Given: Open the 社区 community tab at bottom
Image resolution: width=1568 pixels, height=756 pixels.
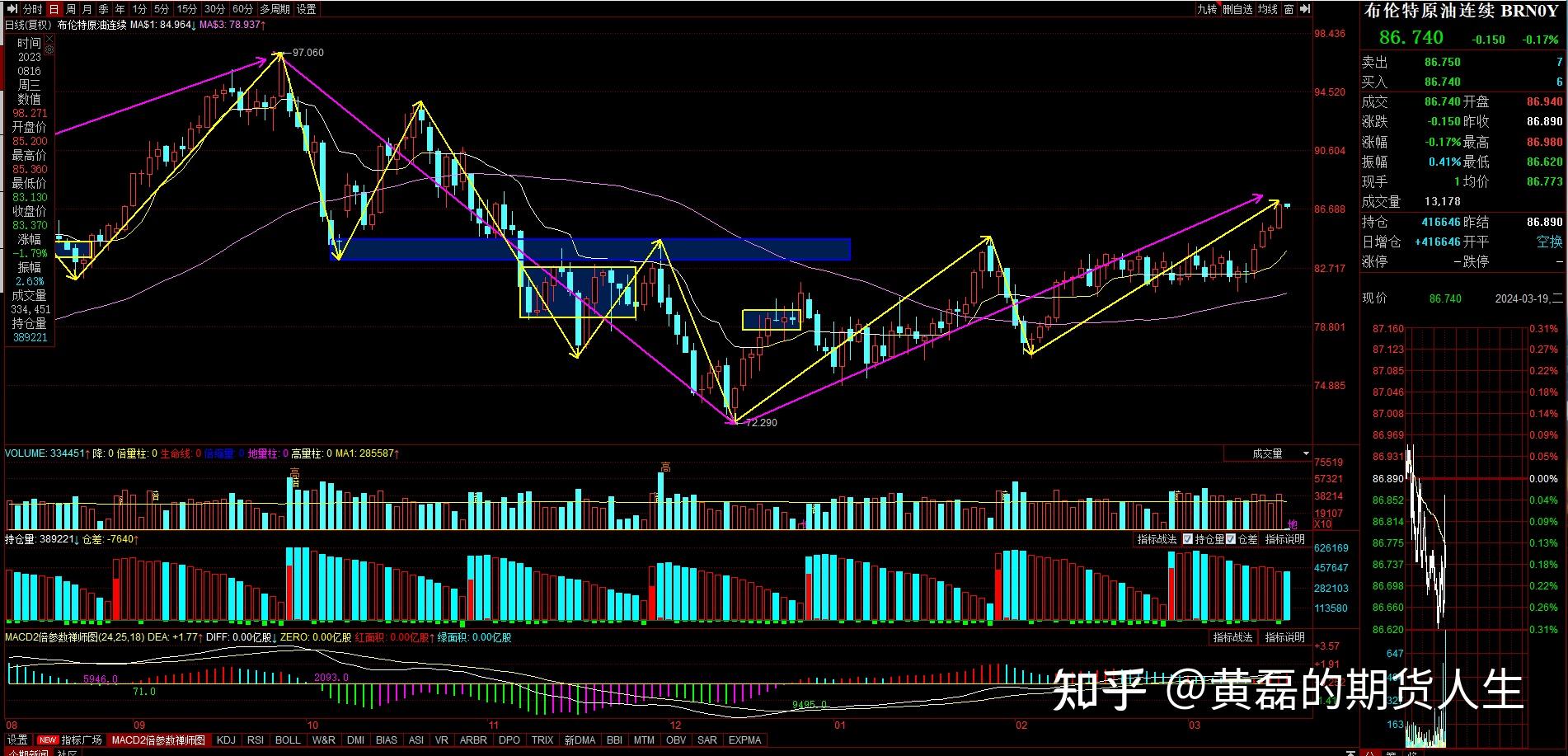Looking at the screenshot, I should pyautogui.click(x=68, y=752).
